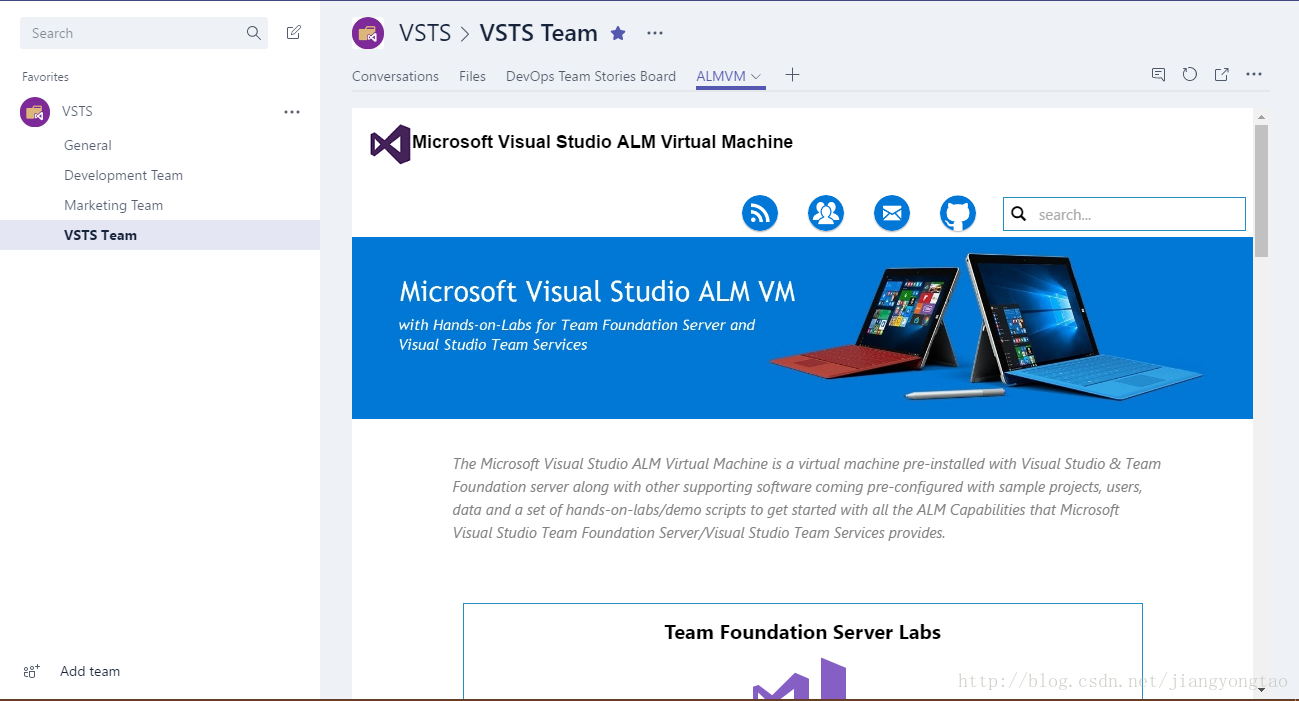Viewport: 1299px width, 701px height.
Task: Click the Favorites section label
Action: pyautogui.click(x=45, y=76)
